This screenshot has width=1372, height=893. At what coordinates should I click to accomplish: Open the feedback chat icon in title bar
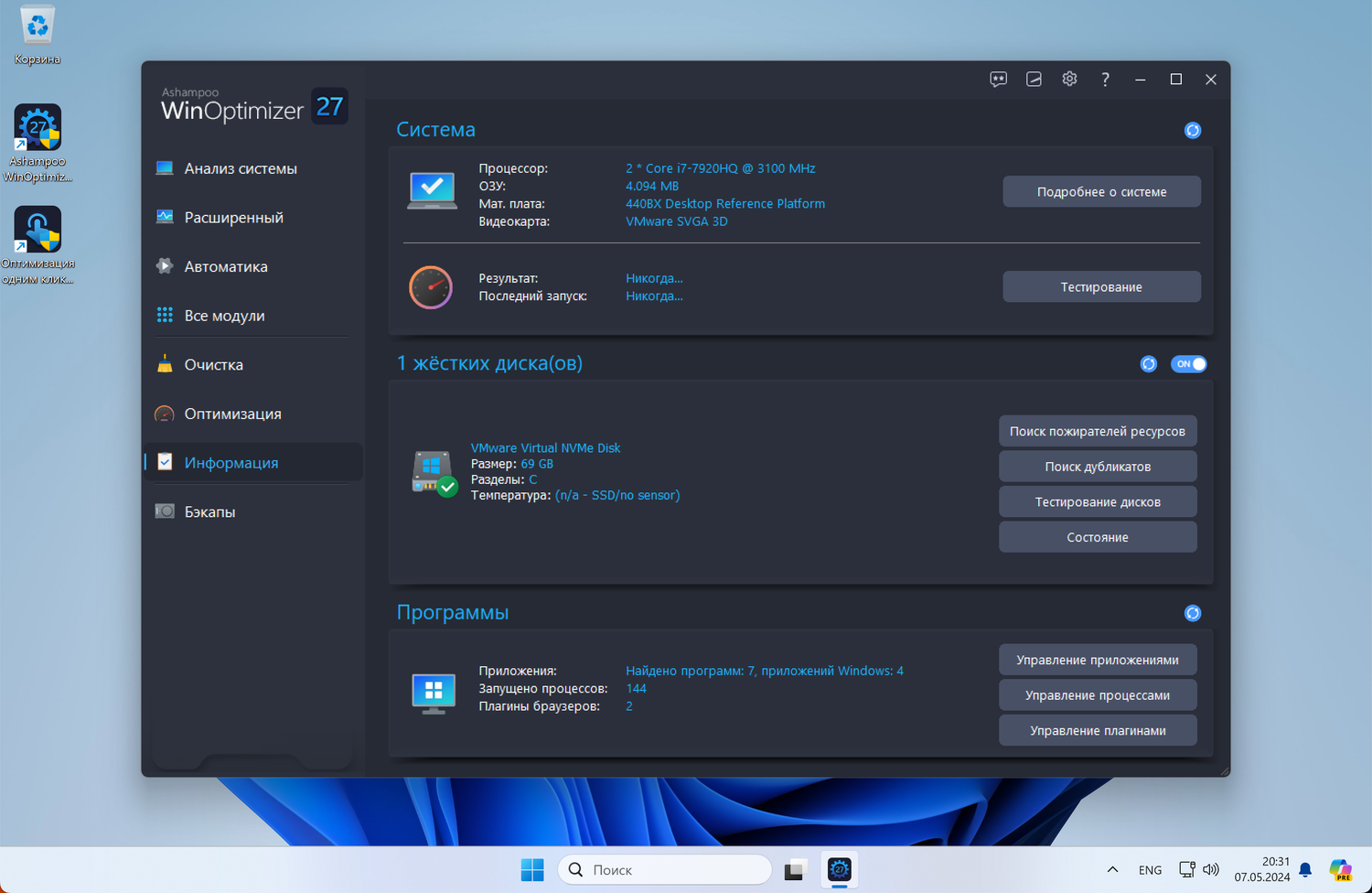[x=998, y=80]
